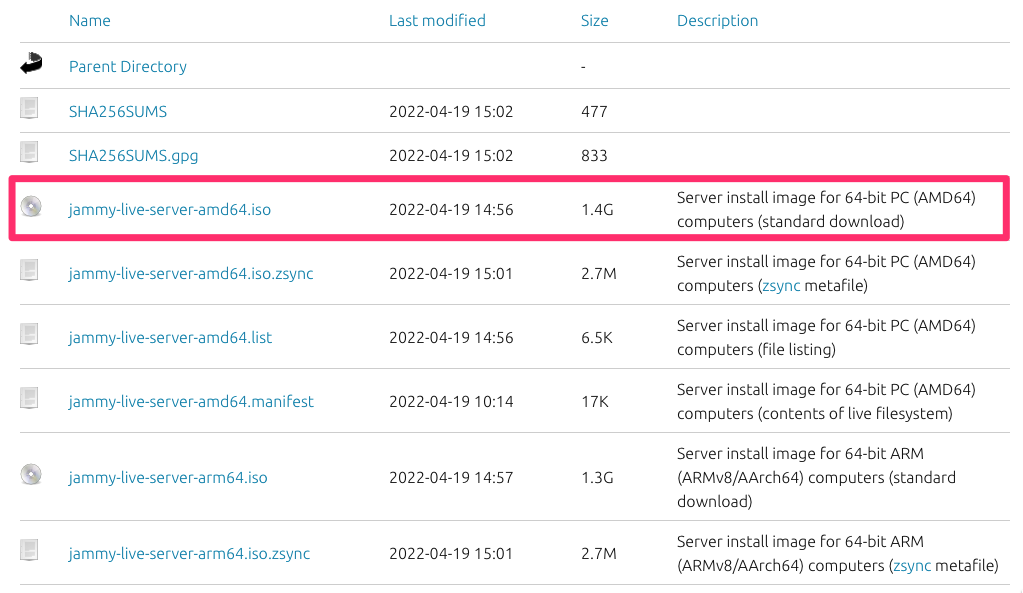Click the disc icon for jammy-live-server-amd64.iso
This screenshot has height=593, width=1023.
(31, 207)
